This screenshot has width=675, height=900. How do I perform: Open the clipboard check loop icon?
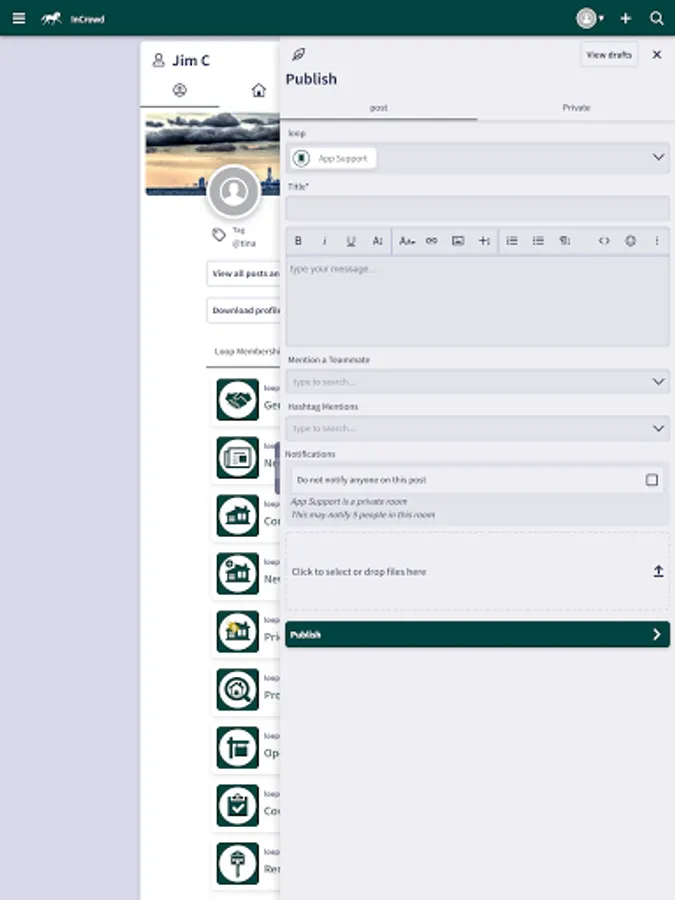(238, 805)
